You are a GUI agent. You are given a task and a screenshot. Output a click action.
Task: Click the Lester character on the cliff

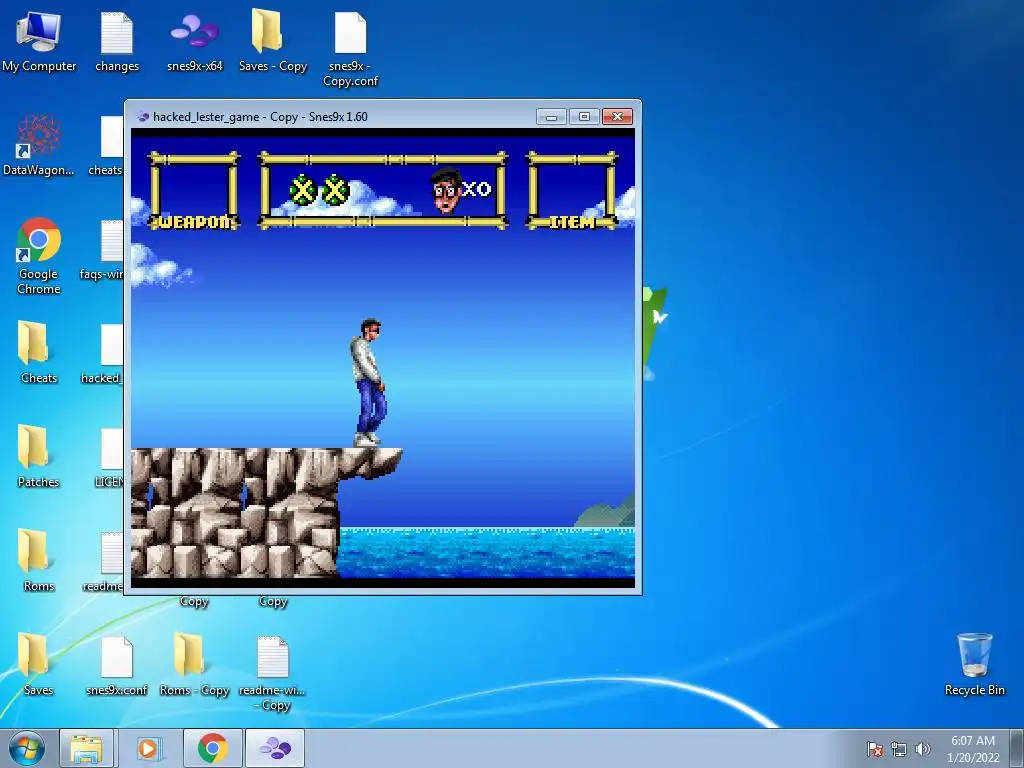click(x=368, y=383)
